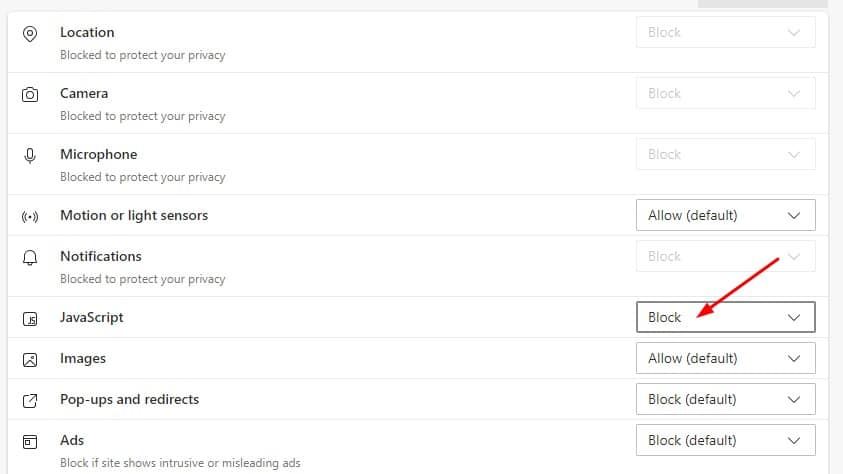843x474 pixels.
Task: Click the disabled Location Block dropdown
Action: click(x=725, y=32)
